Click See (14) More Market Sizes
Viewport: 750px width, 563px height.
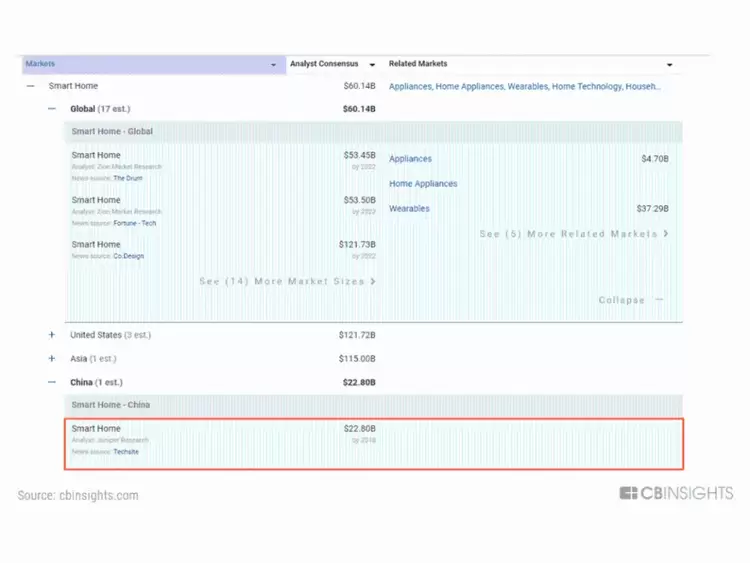[x=287, y=282]
